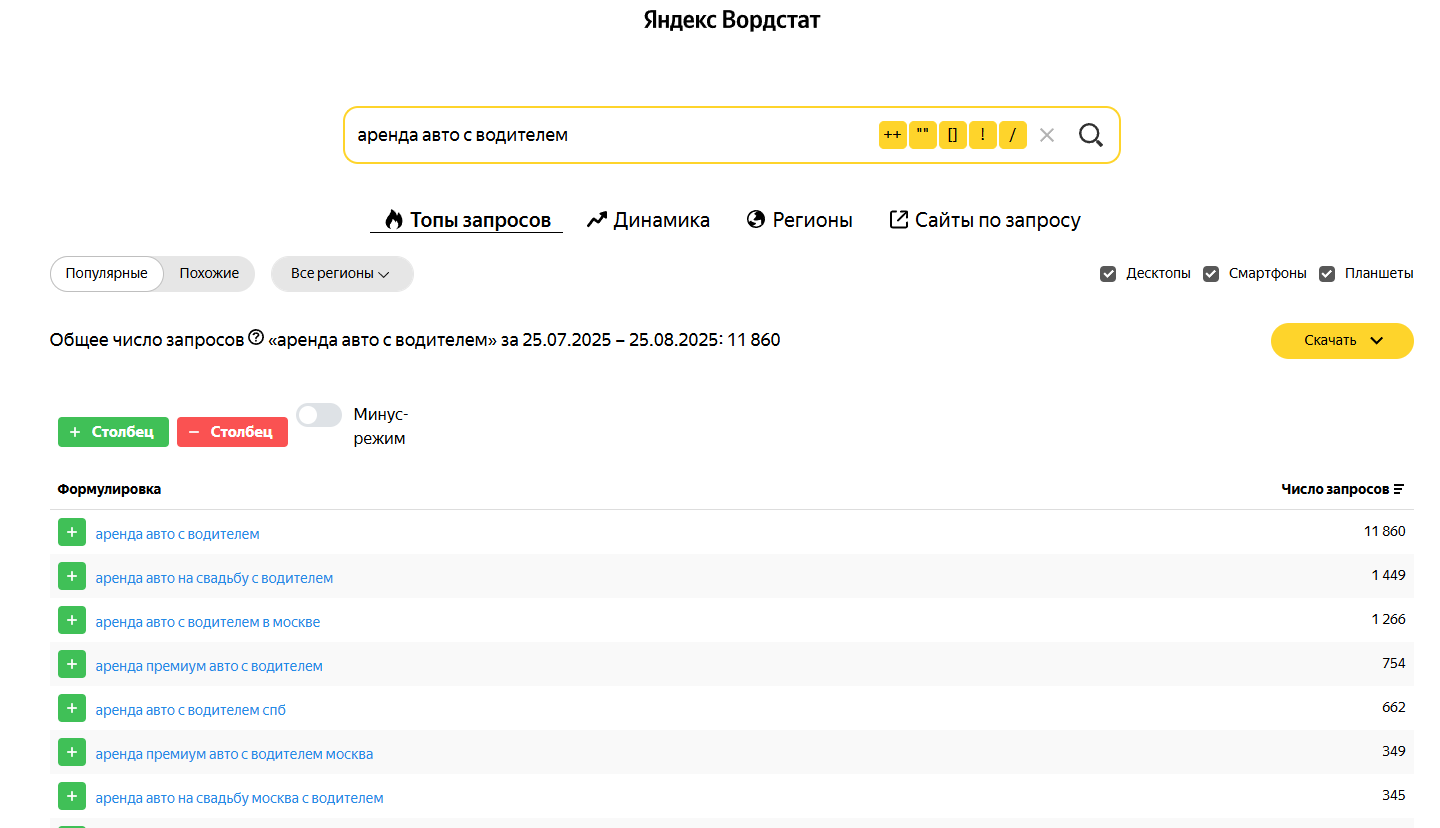Click the exclamation mark operator button

coord(983,135)
